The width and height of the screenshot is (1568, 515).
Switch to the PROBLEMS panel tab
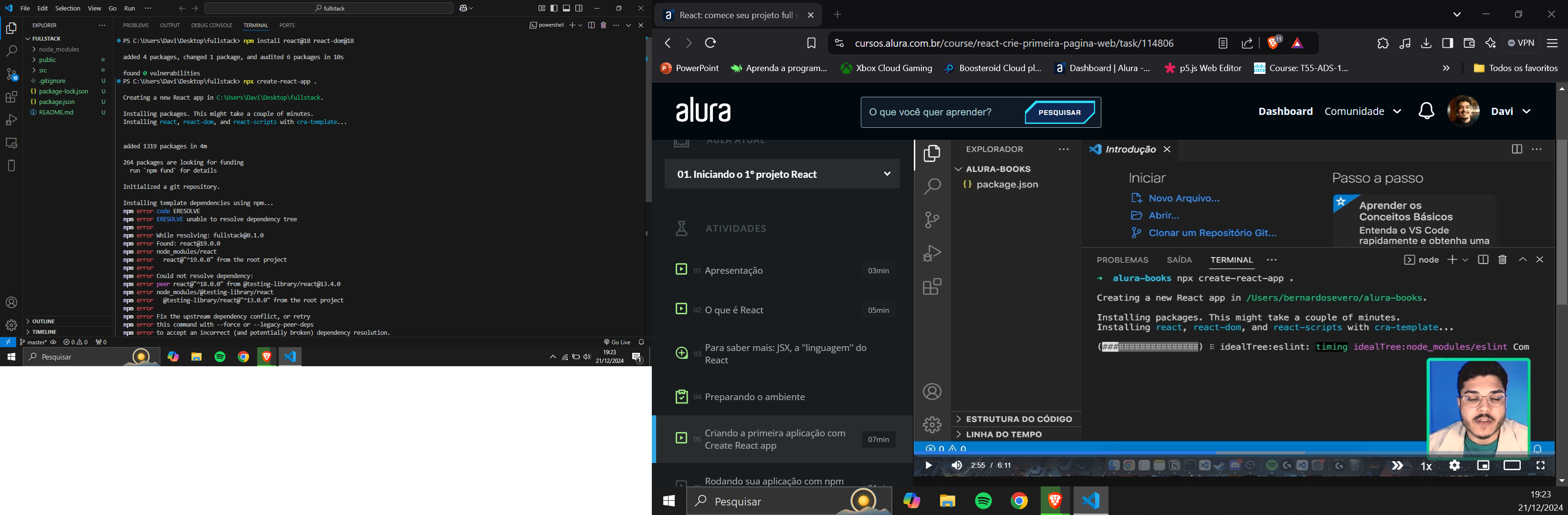136,26
